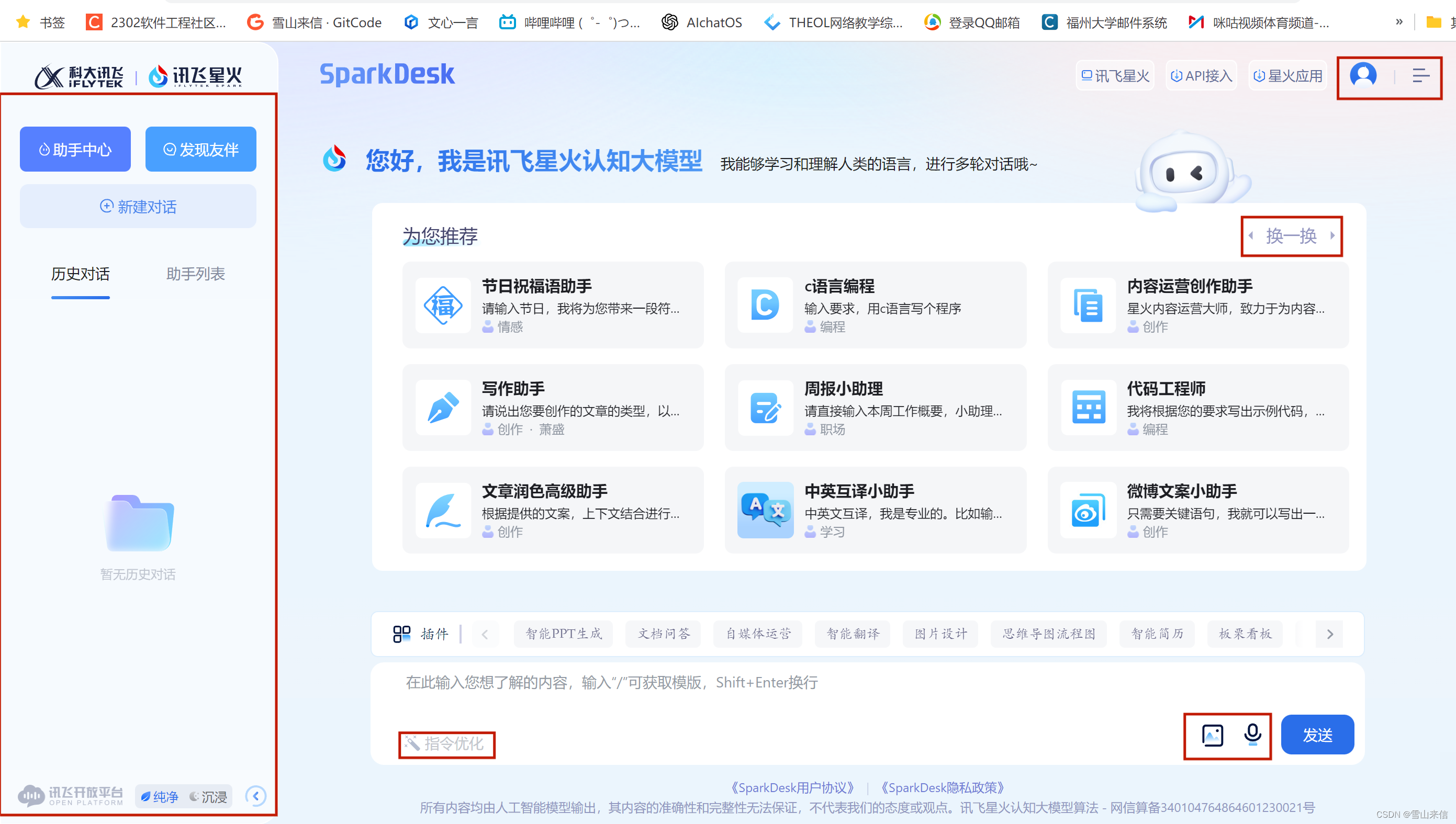
Task: Move the plugin list back with left chevron
Action: [485, 634]
